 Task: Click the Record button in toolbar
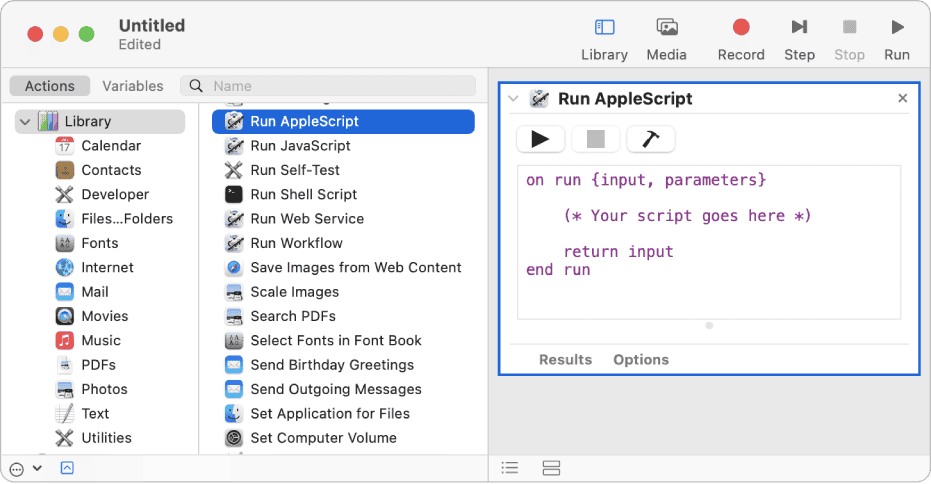click(740, 38)
